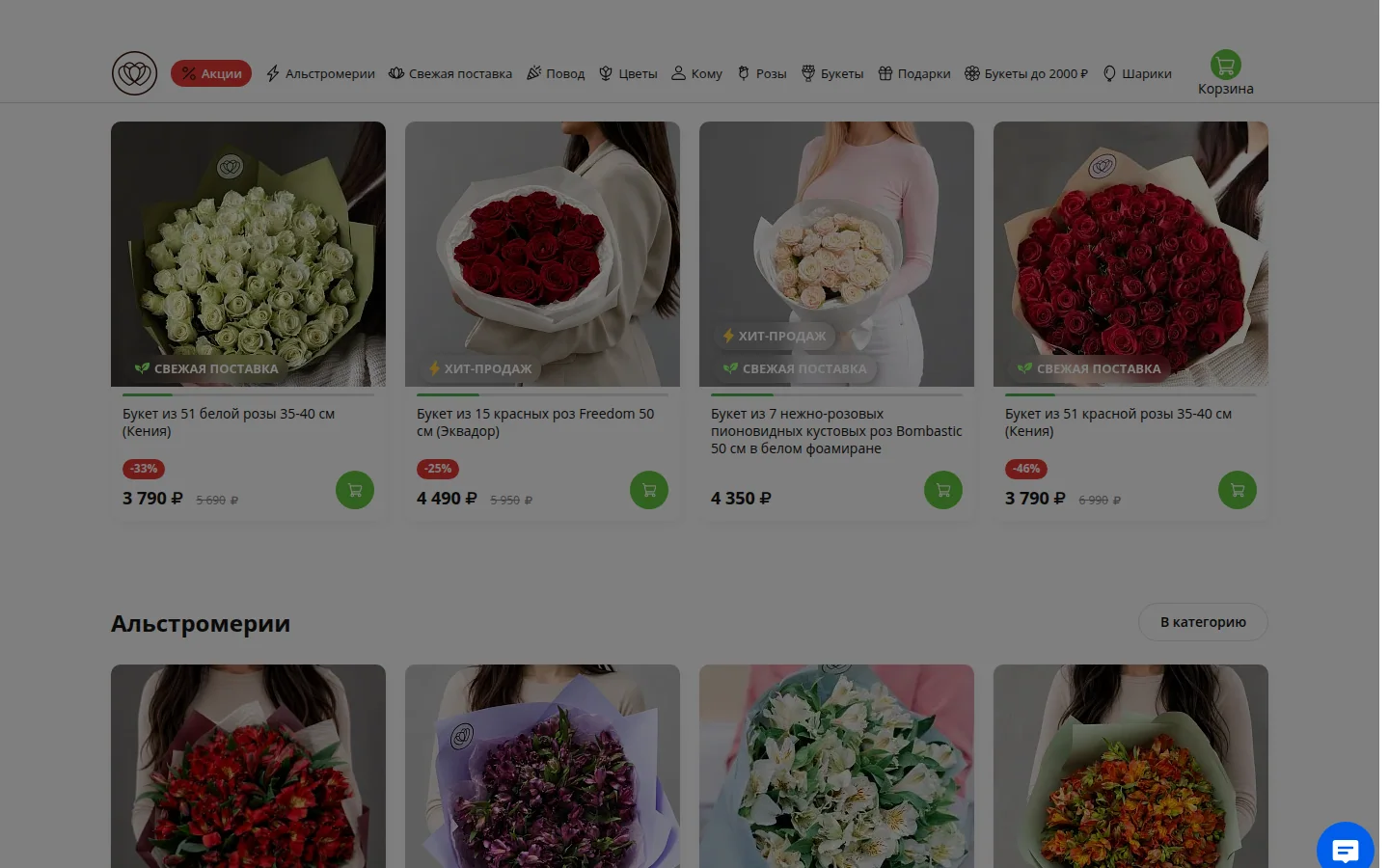Add the Bombastic roses bouquet to cart
Screen dimensions: 1389x868
943,490
